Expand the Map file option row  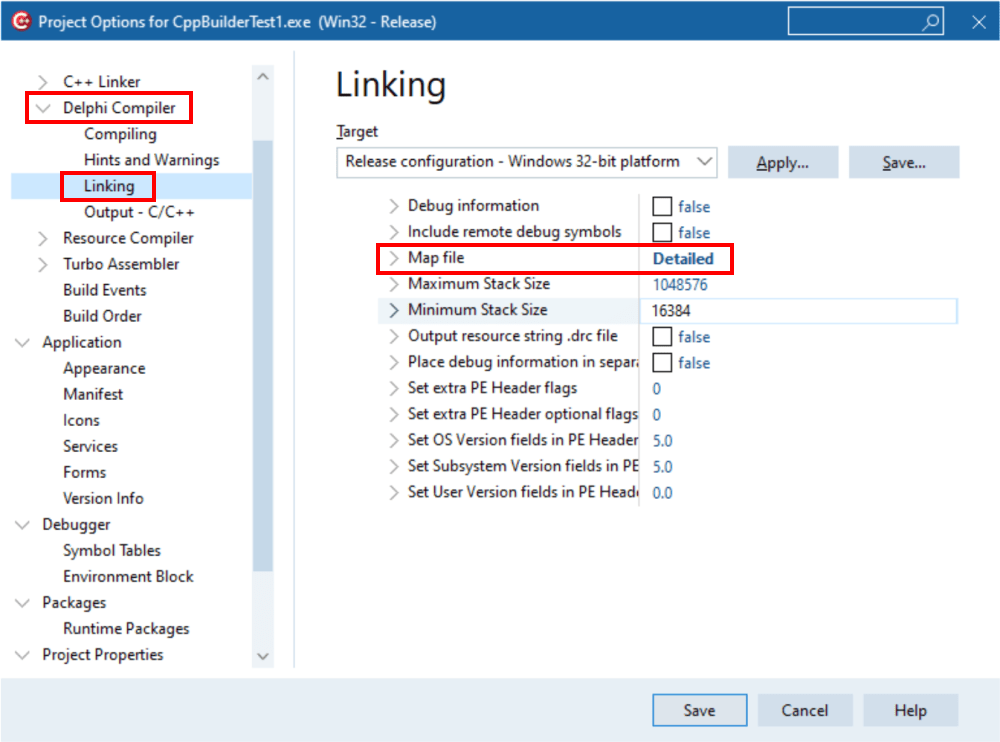pos(394,258)
